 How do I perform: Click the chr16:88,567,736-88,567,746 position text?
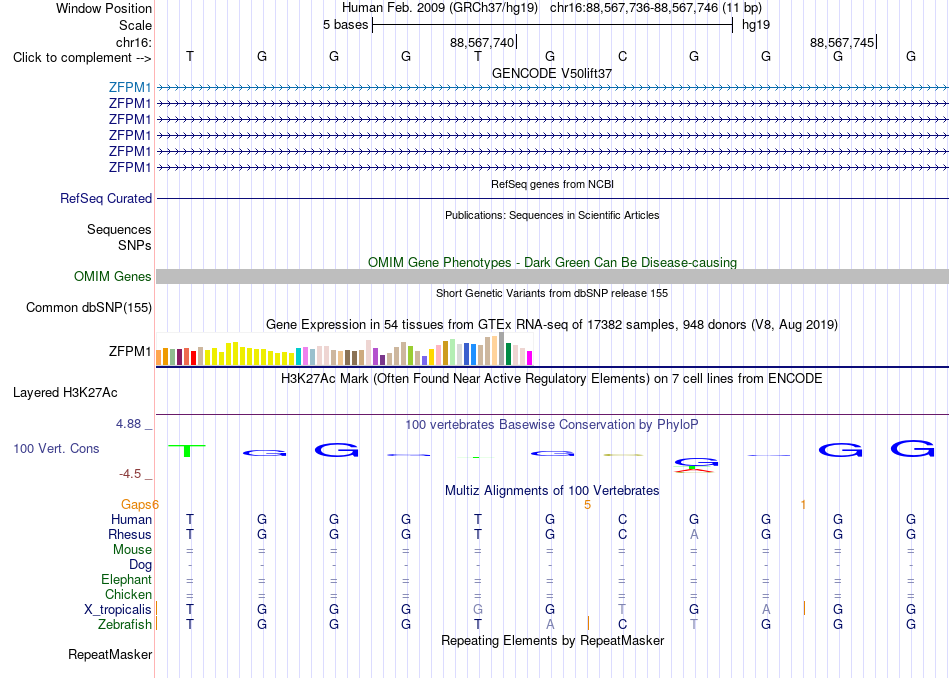point(656,8)
